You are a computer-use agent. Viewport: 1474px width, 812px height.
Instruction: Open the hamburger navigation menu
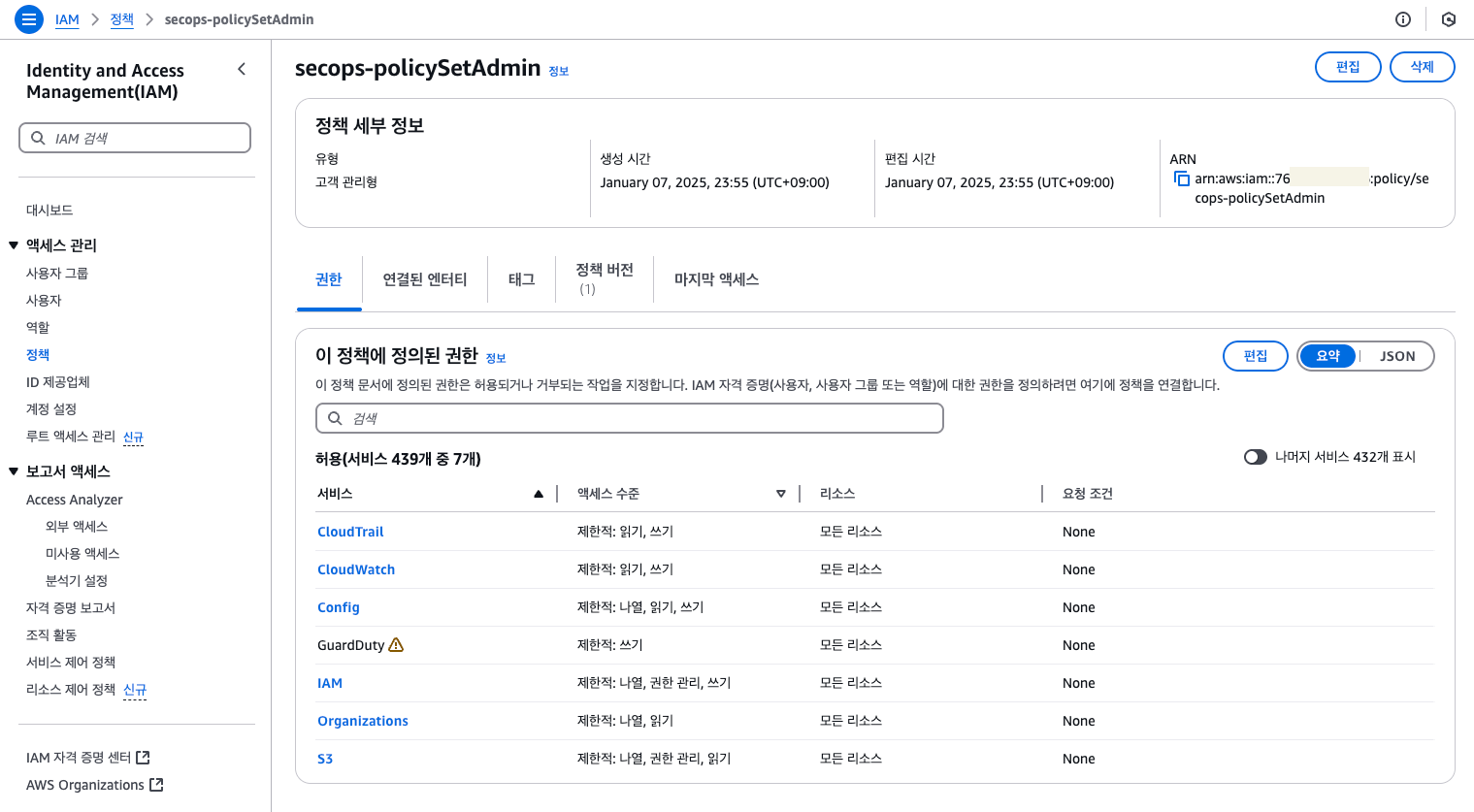(x=29, y=18)
